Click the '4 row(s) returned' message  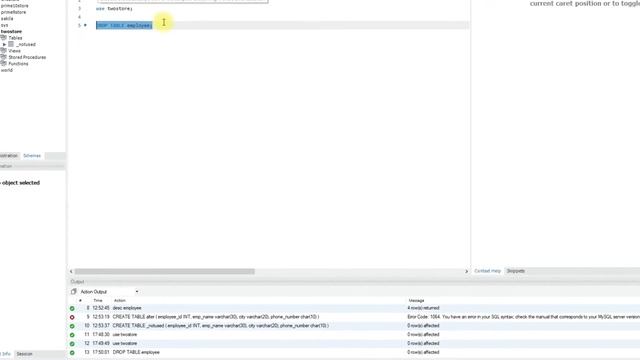[x=423, y=308]
